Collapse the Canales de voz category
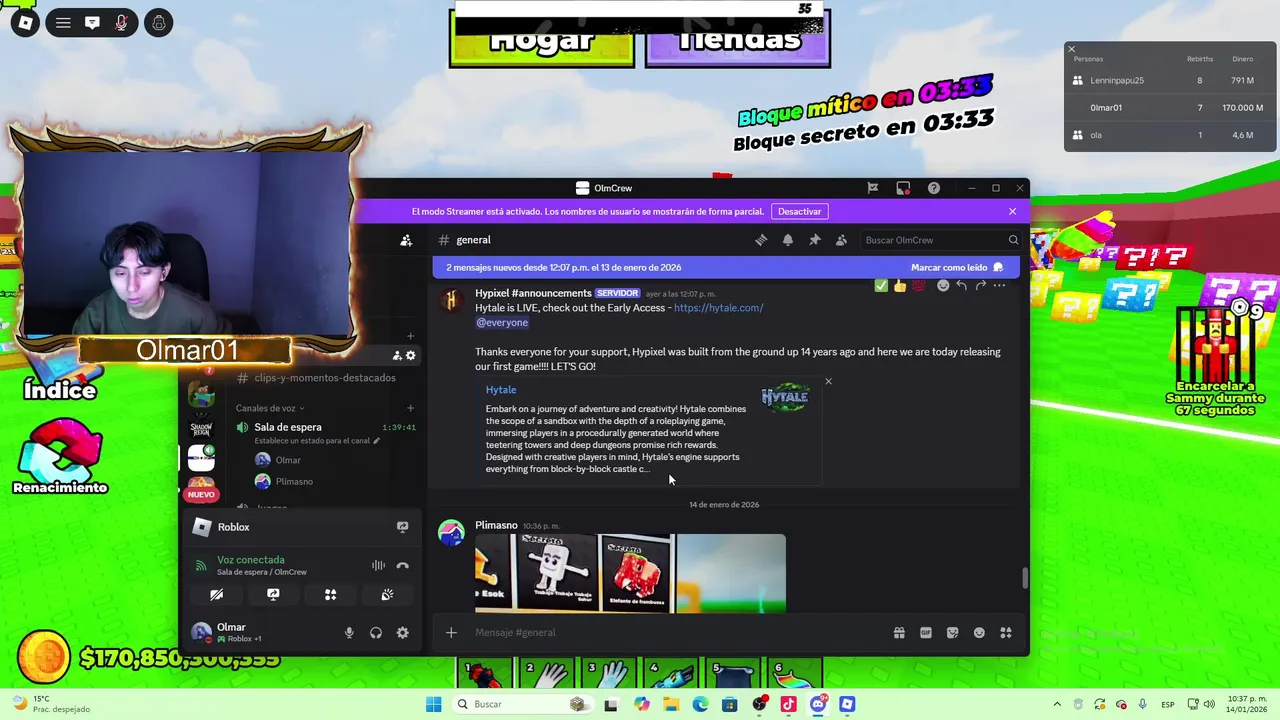Image resolution: width=1280 pixels, height=720 pixels. 270,408
